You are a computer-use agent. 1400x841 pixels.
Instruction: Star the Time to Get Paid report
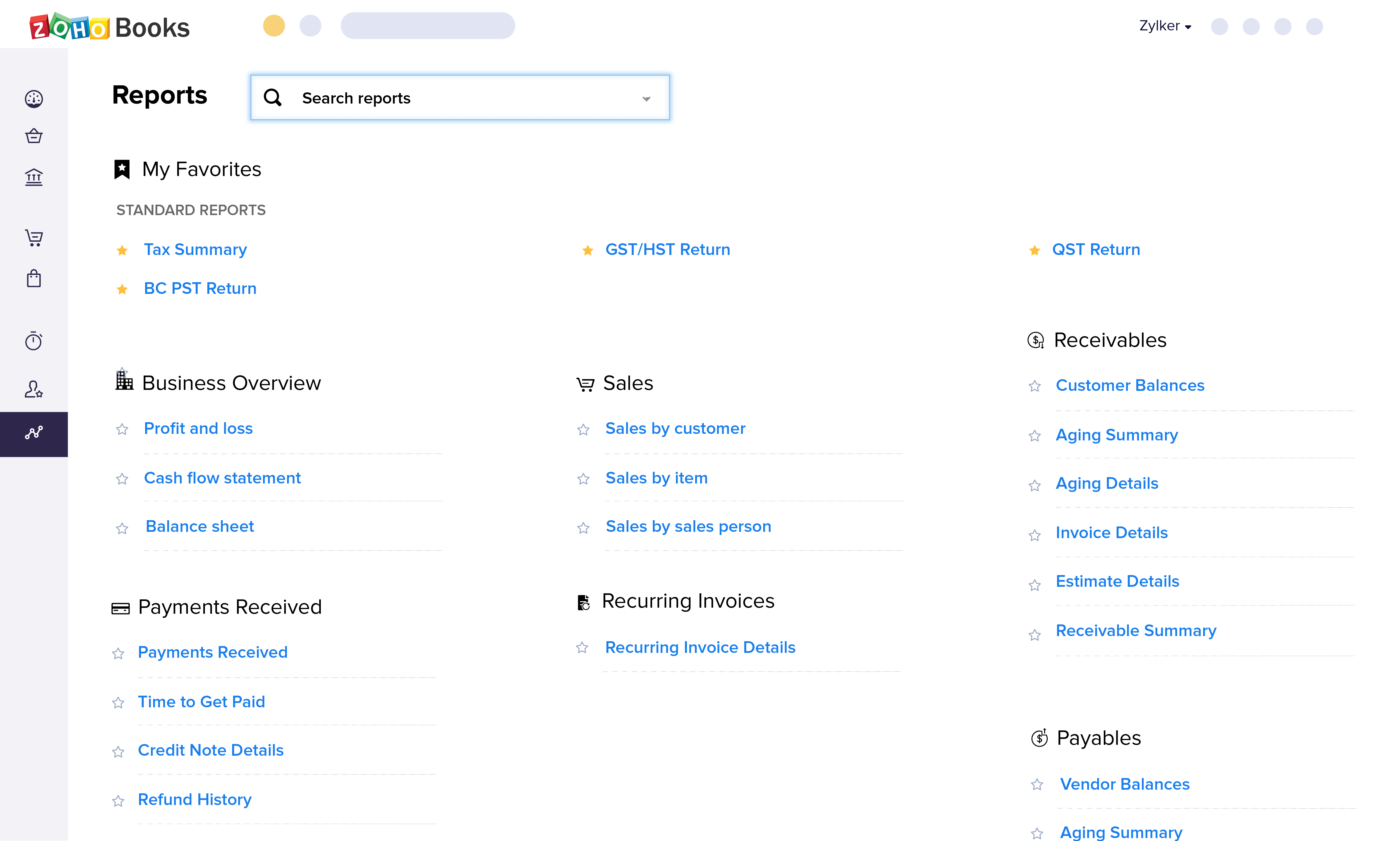[x=118, y=703]
